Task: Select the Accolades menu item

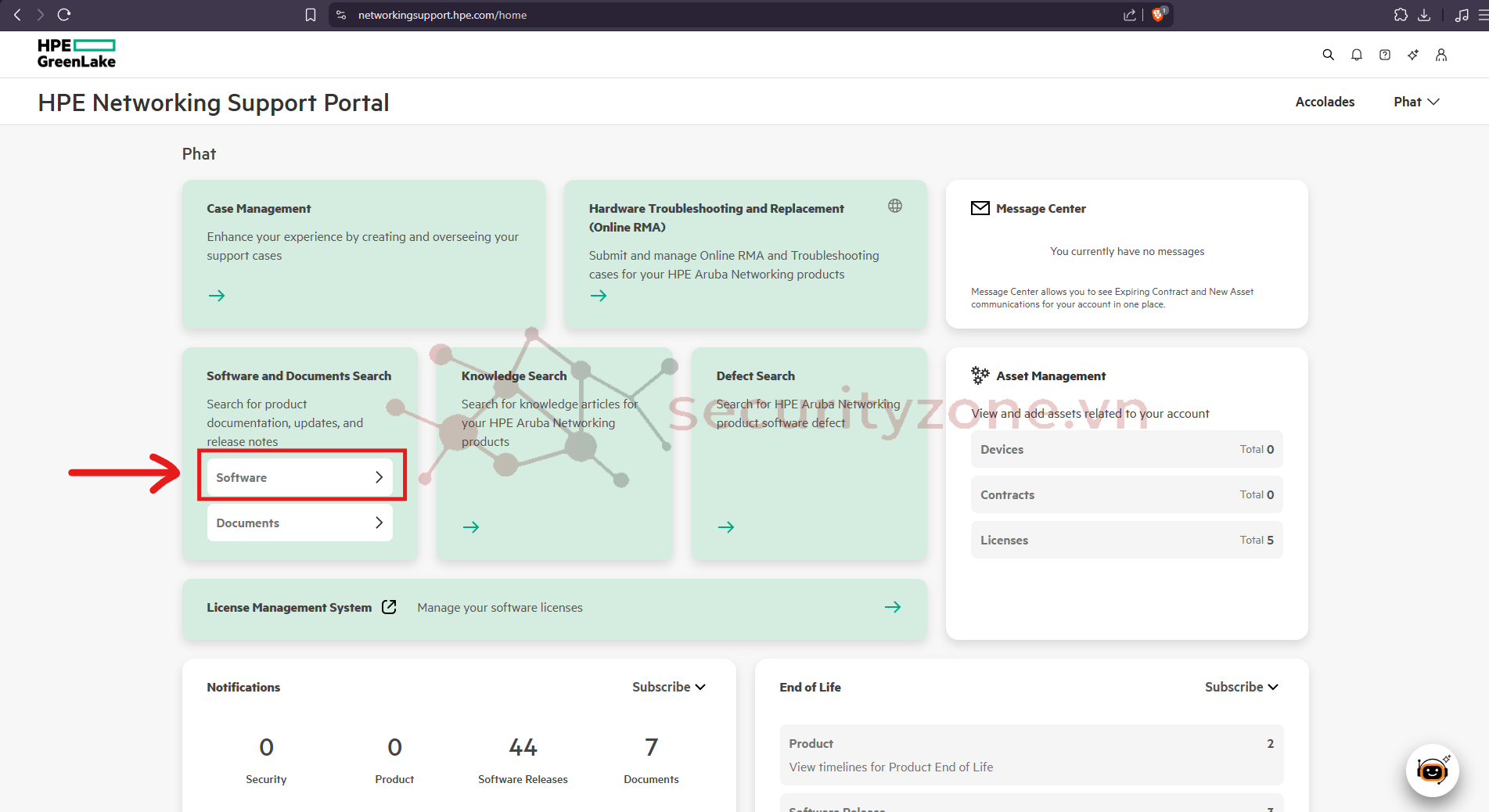Action: click(1324, 101)
